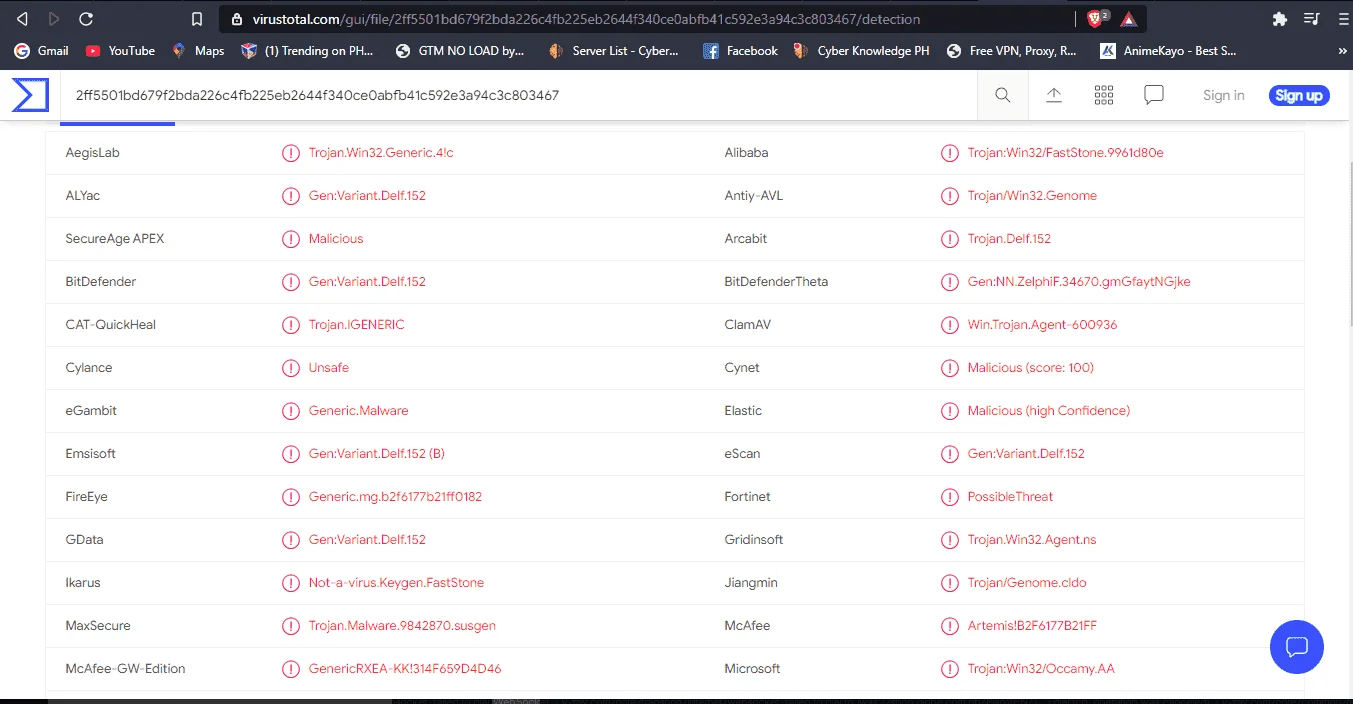Click the address bar URL
This screenshot has width=1353, height=704.
(x=584, y=19)
